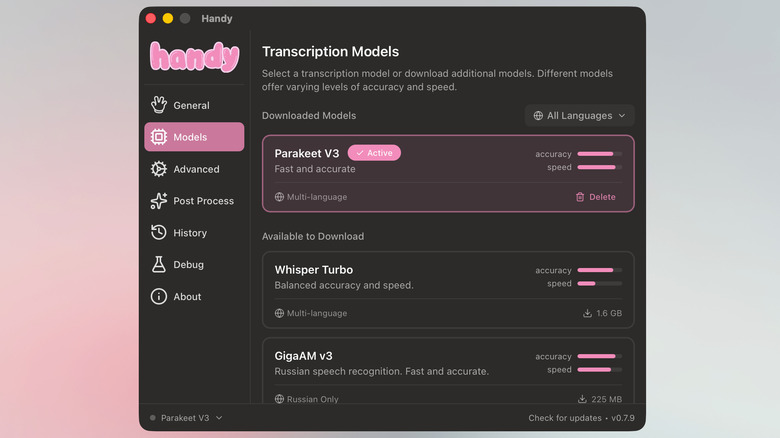This screenshot has height=438, width=780.
Task: Open the About section
Action: [194, 296]
